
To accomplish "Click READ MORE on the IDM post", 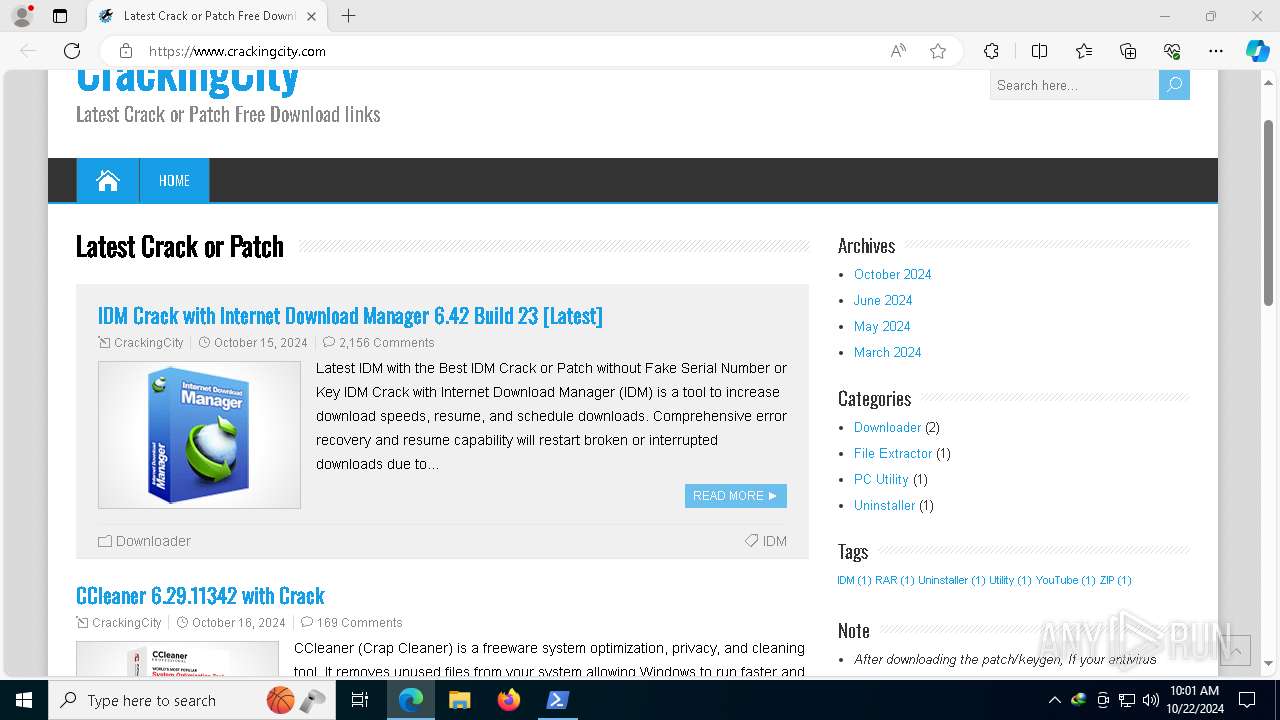I will click(x=736, y=496).
